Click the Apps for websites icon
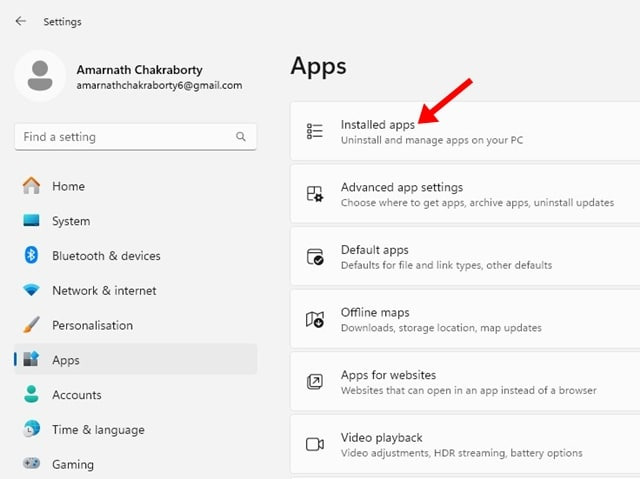Viewport: 640px width, 479px height. click(x=315, y=382)
